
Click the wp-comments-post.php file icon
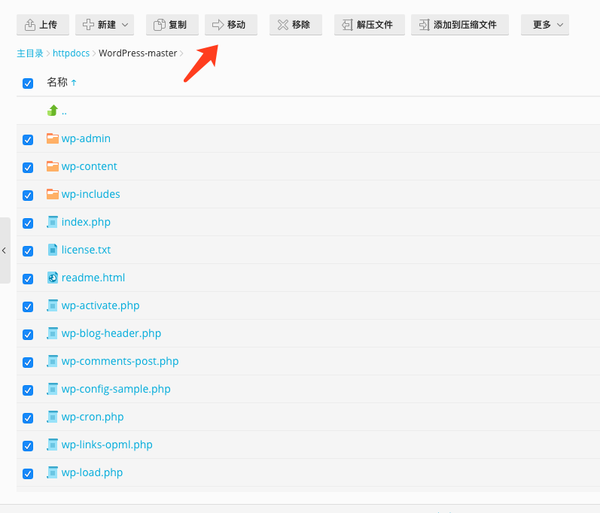coord(52,361)
